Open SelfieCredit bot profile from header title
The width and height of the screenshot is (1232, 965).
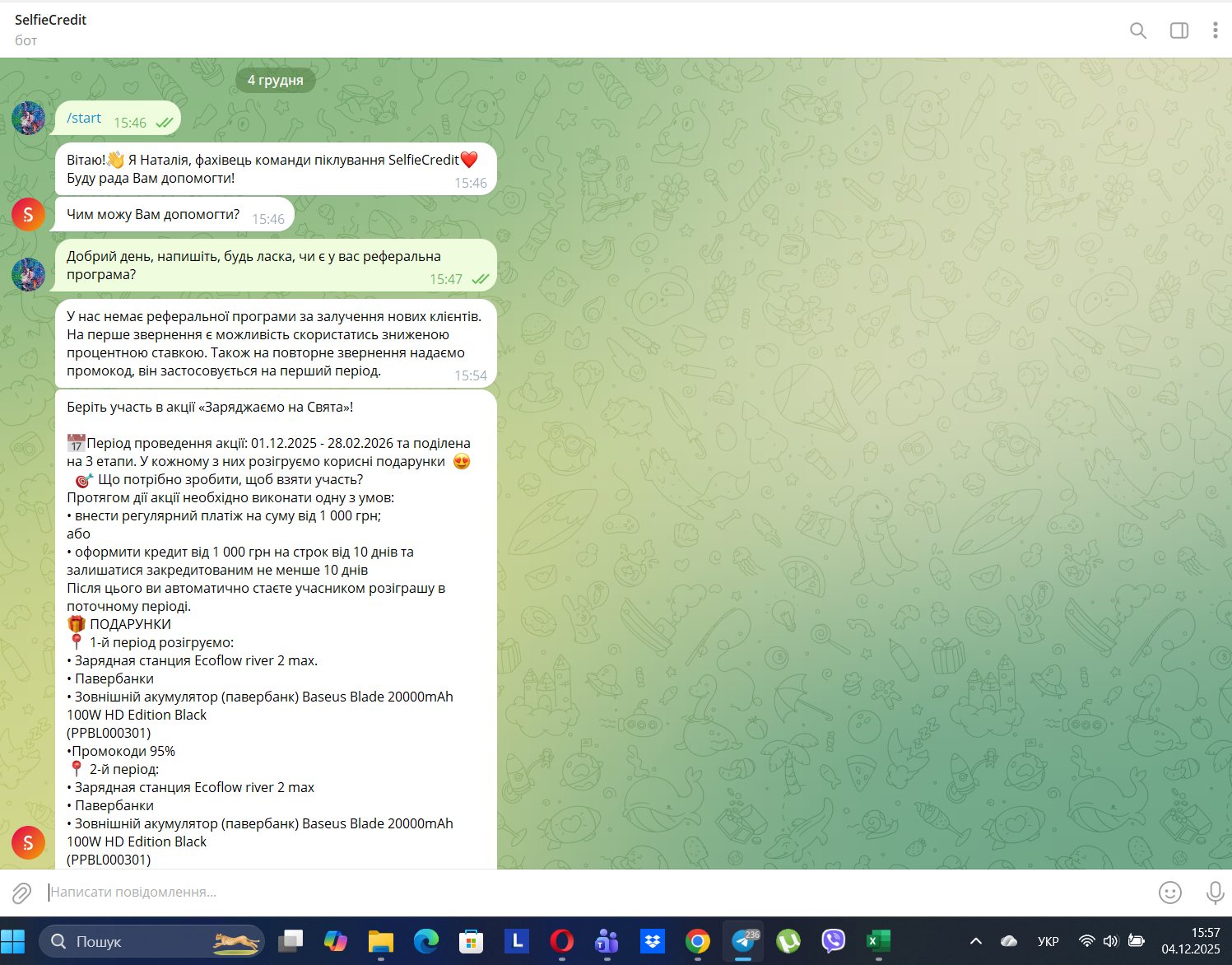pos(50,20)
